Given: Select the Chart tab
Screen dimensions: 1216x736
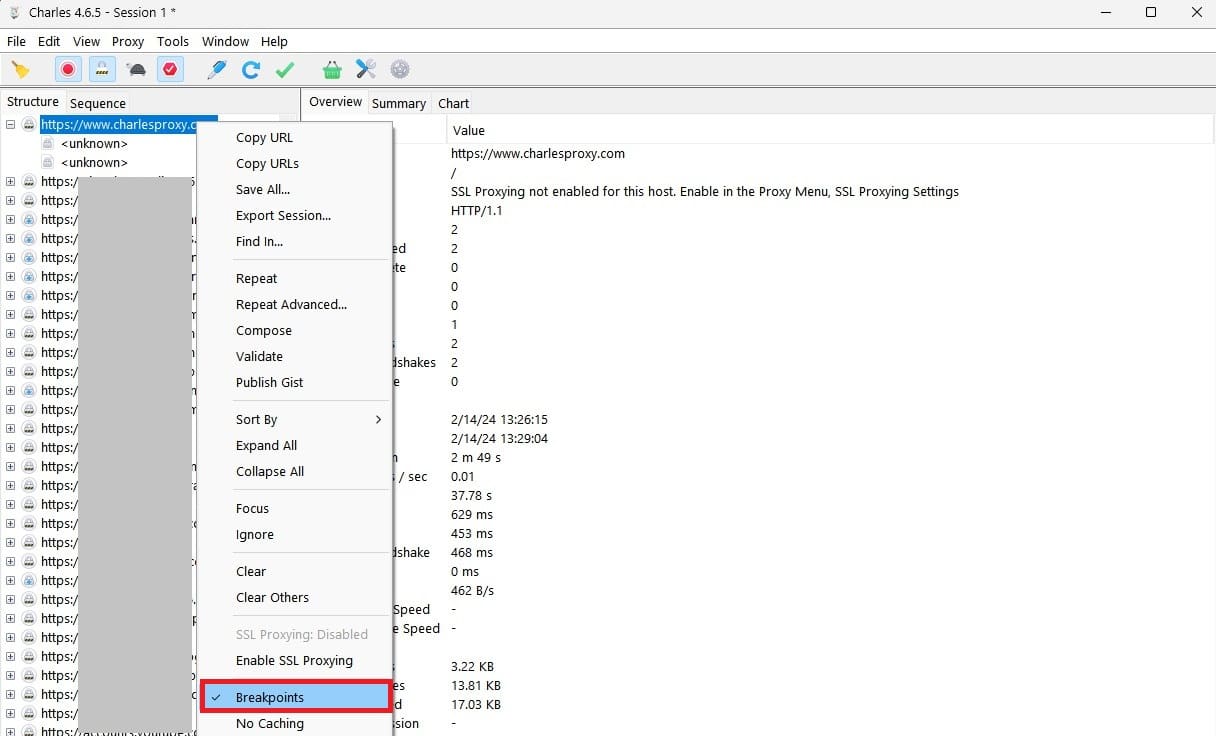Looking at the screenshot, I should point(453,103).
